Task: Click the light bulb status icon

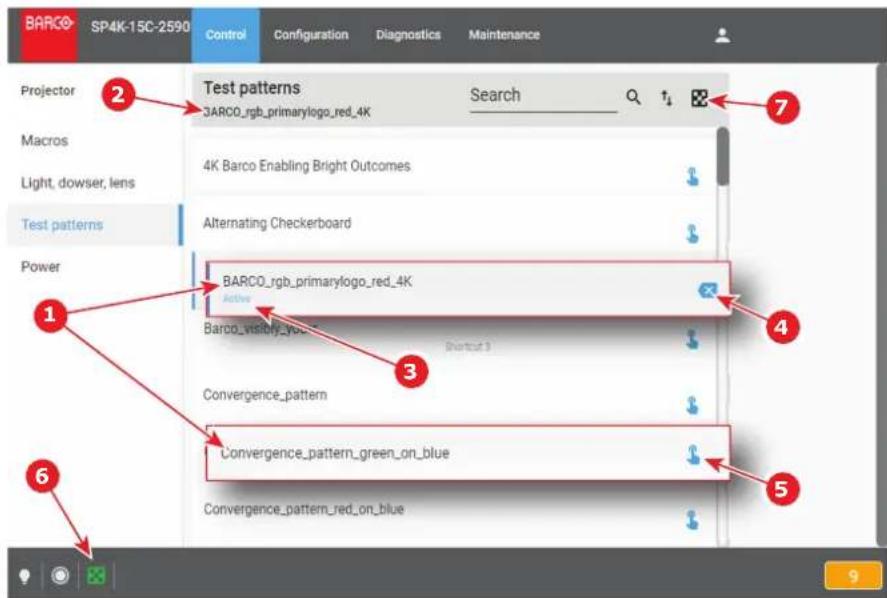Action: point(24,576)
